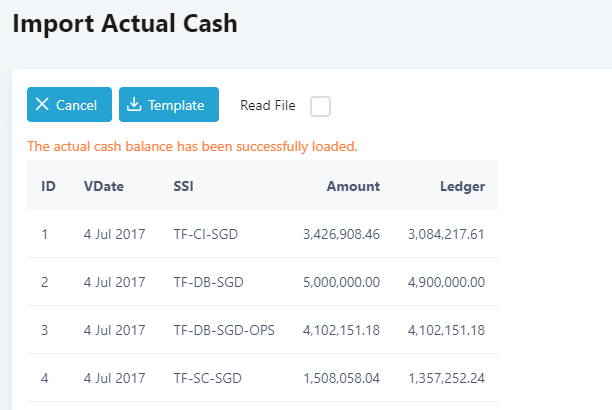Click the successfully loaded status message

[x=192, y=147]
